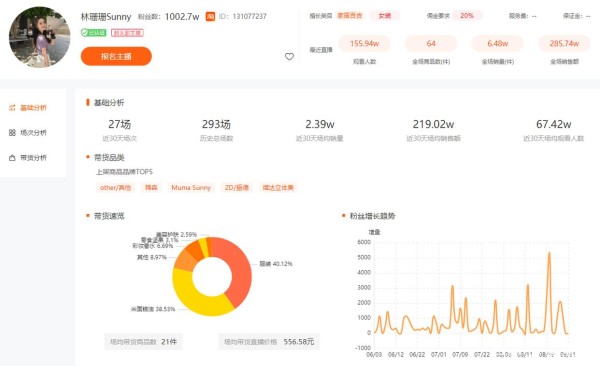Click the streamer profile avatar
Viewport: 600px width, 366px height.
coord(39,37)
